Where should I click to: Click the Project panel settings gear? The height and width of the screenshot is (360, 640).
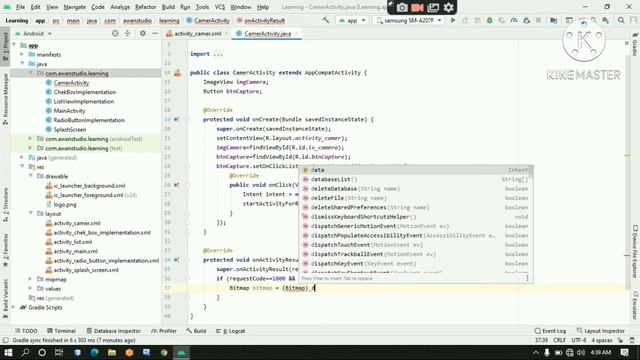pos(142,33)
